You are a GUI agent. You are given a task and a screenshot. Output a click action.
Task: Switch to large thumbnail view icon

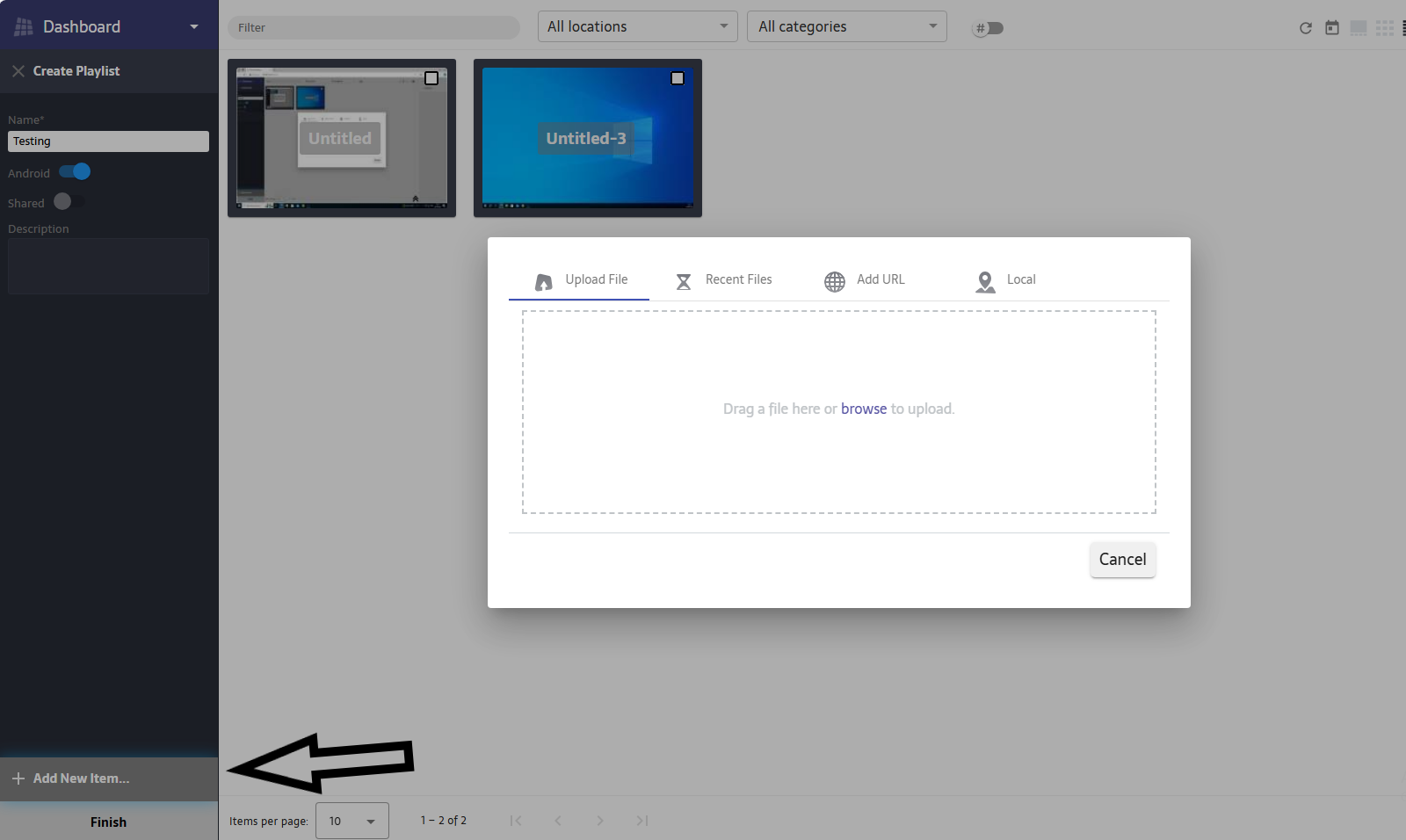[1359, 28]
